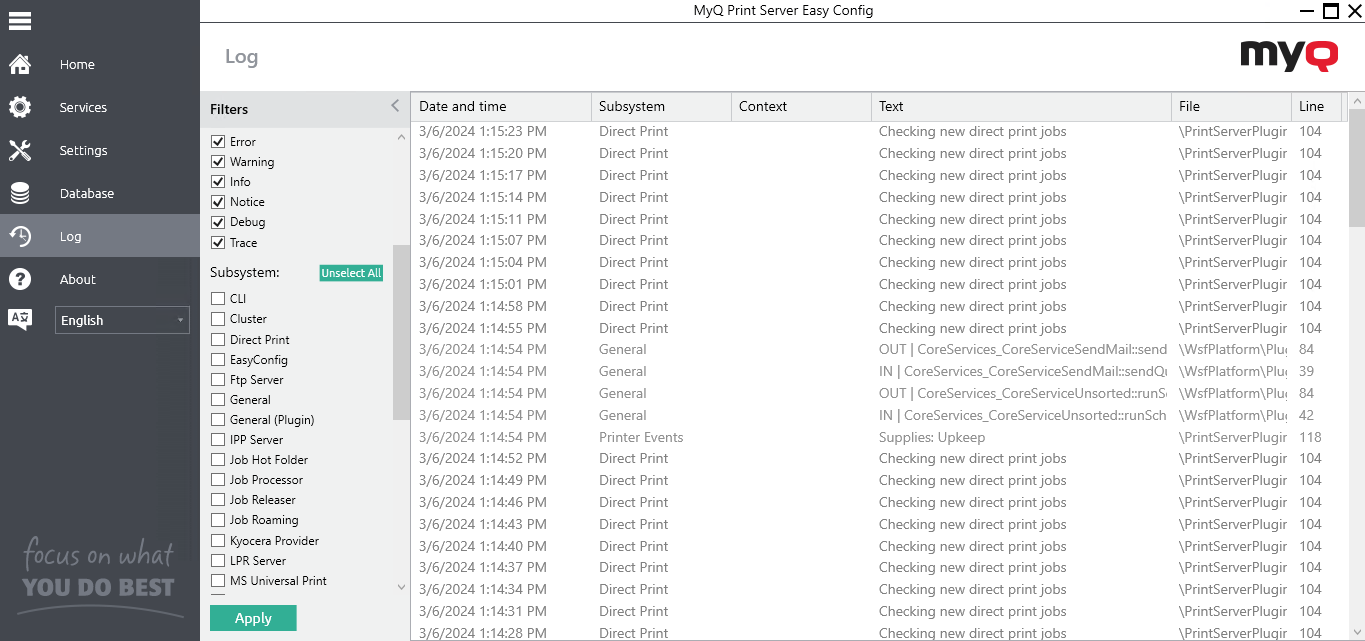
Task: Click the Subsystem column header
Action: point(633,106)
